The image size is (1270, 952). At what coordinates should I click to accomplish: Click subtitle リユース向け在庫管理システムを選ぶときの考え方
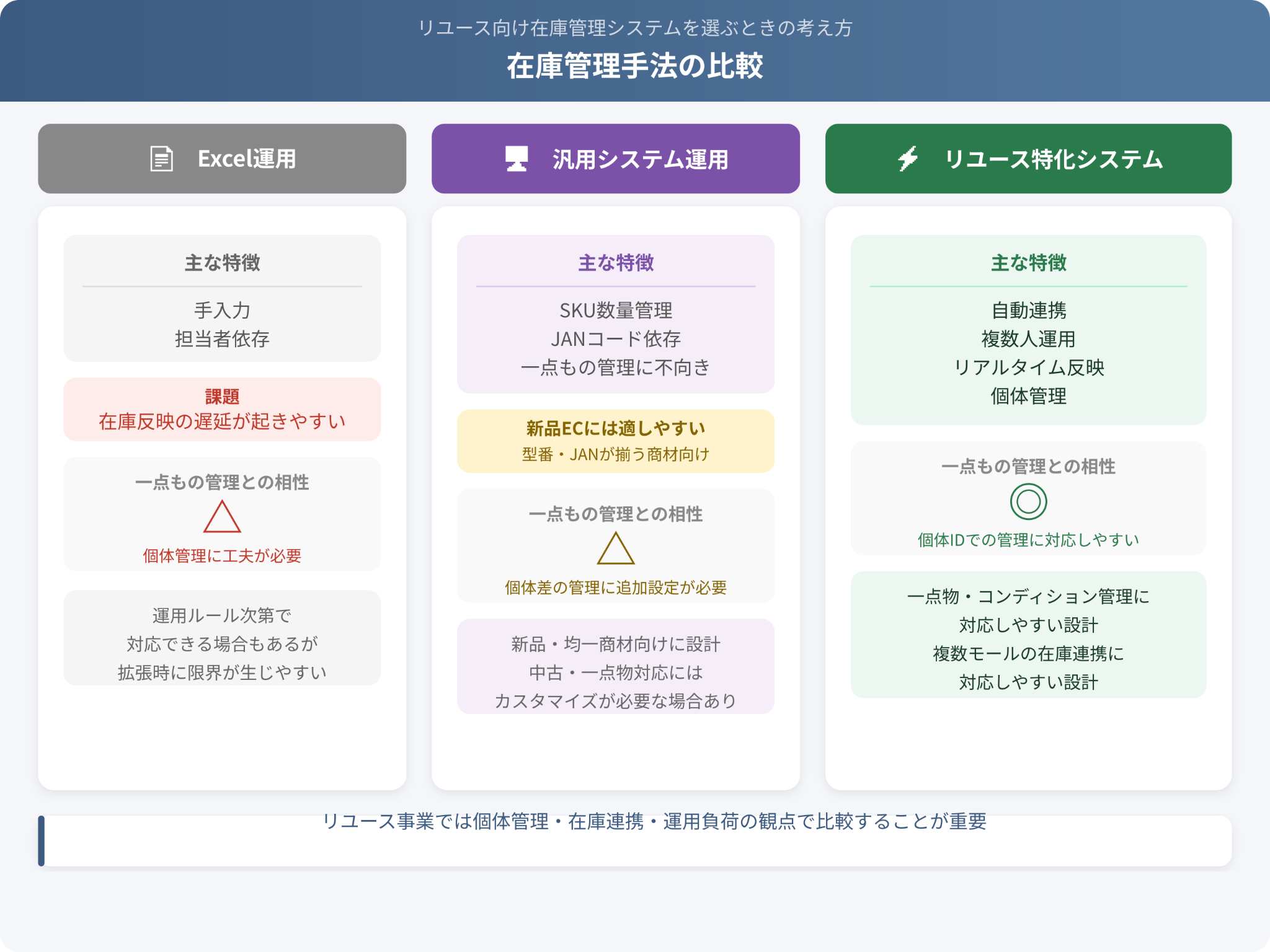pyautogui.click(x=635, y=28)
